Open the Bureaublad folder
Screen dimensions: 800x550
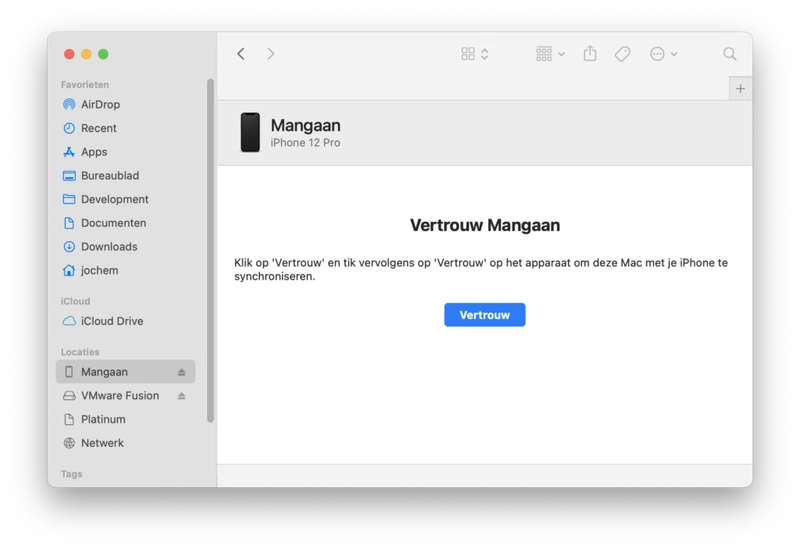[125, 176]
